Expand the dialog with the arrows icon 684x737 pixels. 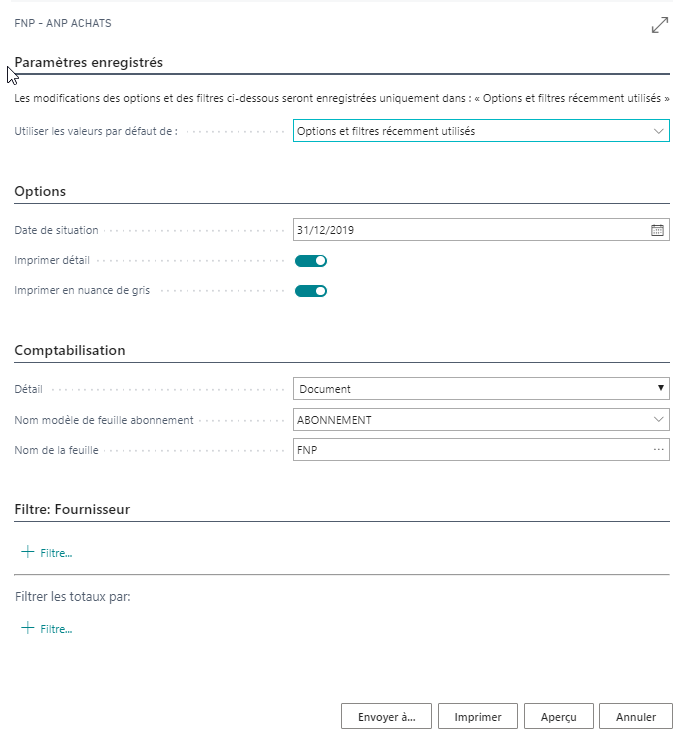pos(660,26)
